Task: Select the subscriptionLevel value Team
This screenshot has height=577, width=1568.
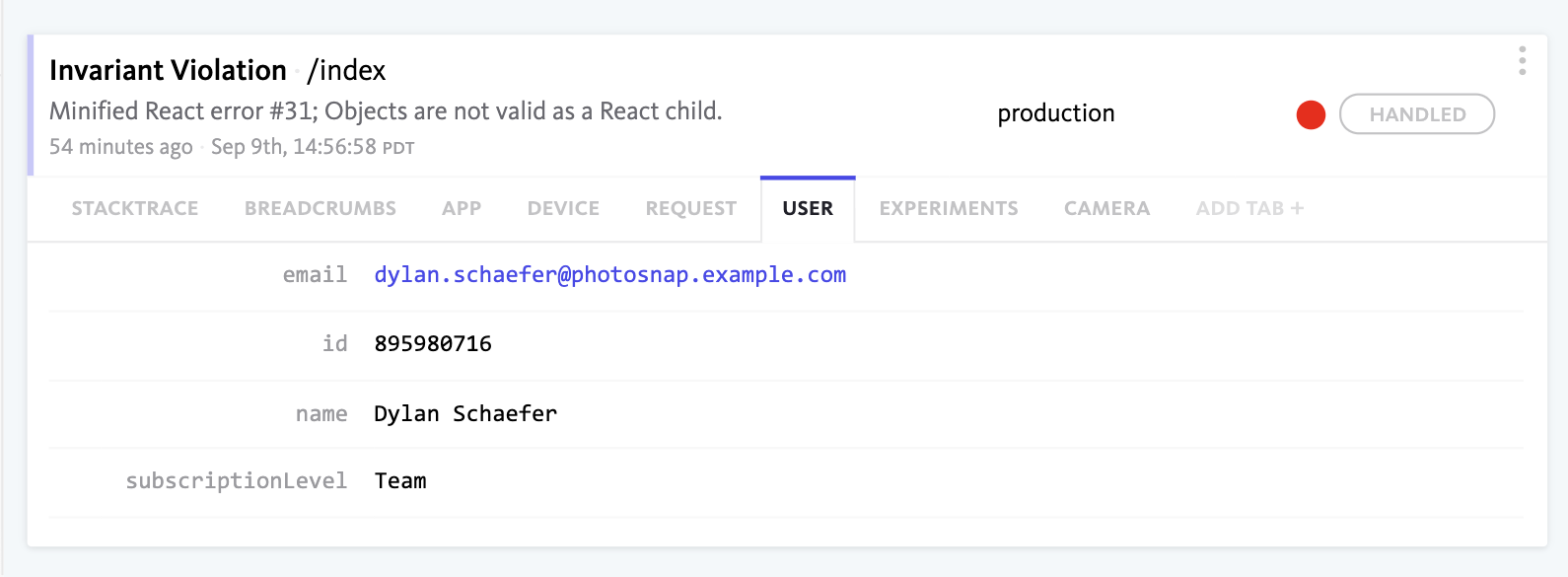Action: [x=400, y=481]
